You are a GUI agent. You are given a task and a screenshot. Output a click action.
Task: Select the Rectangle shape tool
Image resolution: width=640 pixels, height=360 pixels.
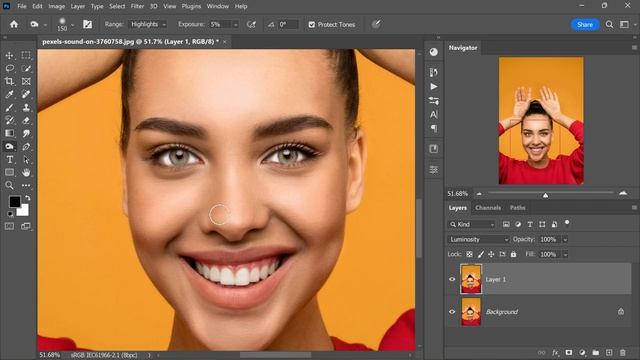point(9,172)
